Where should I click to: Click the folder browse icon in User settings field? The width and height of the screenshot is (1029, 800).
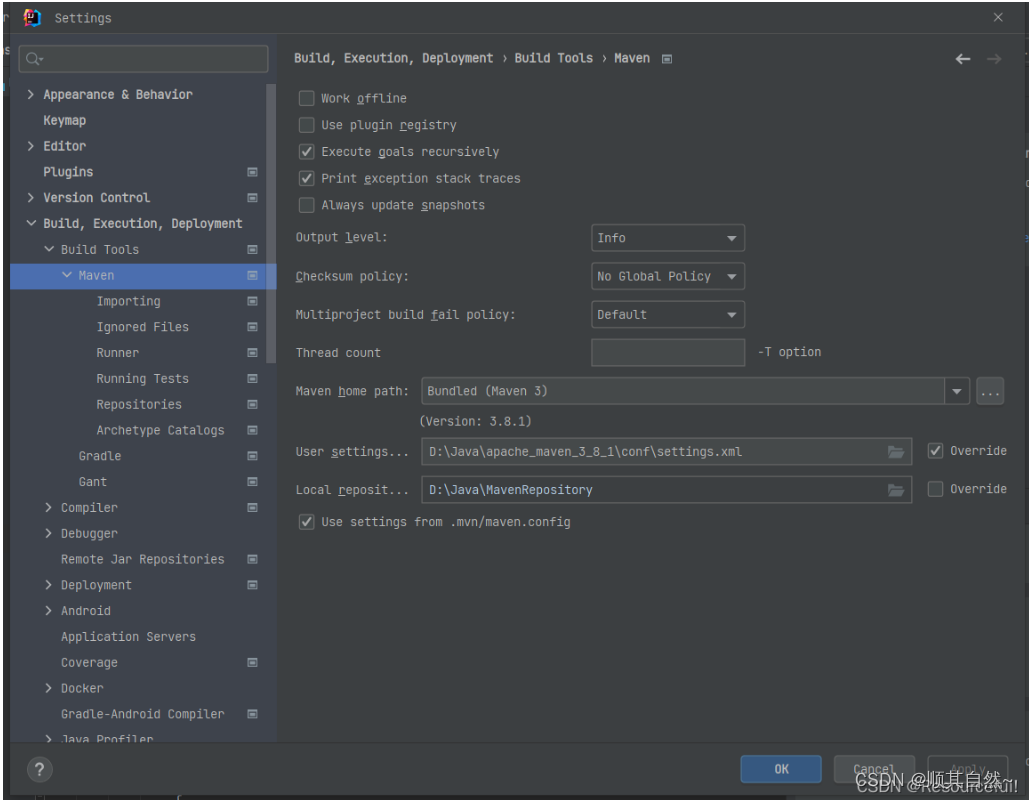click(896, 452)
